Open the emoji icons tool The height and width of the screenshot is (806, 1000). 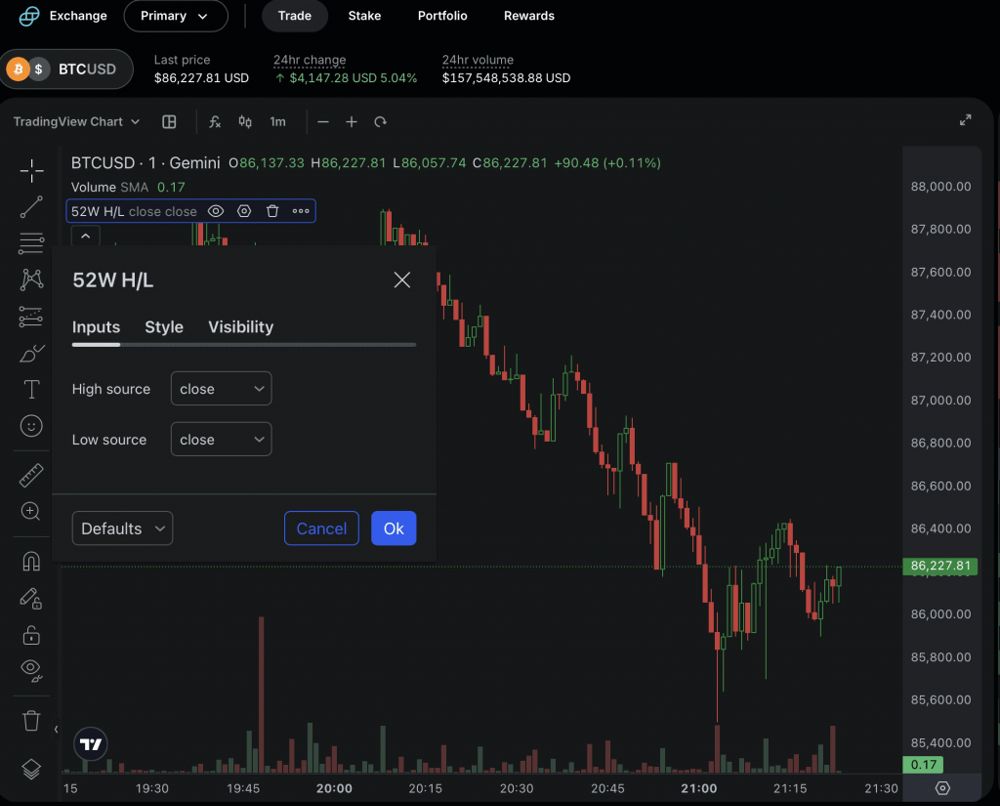click(31, 426)
